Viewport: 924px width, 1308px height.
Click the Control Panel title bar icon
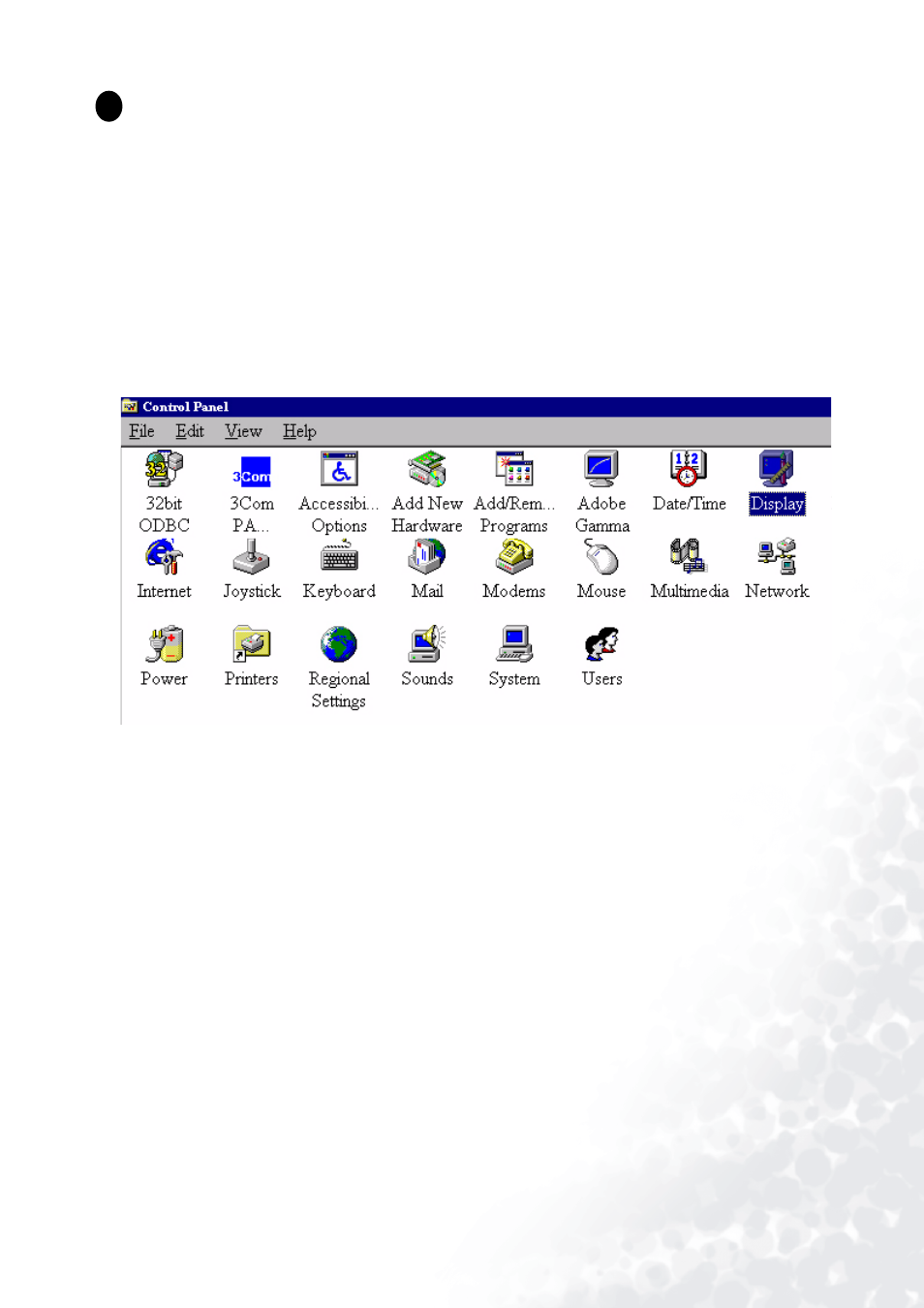[130, 407]
